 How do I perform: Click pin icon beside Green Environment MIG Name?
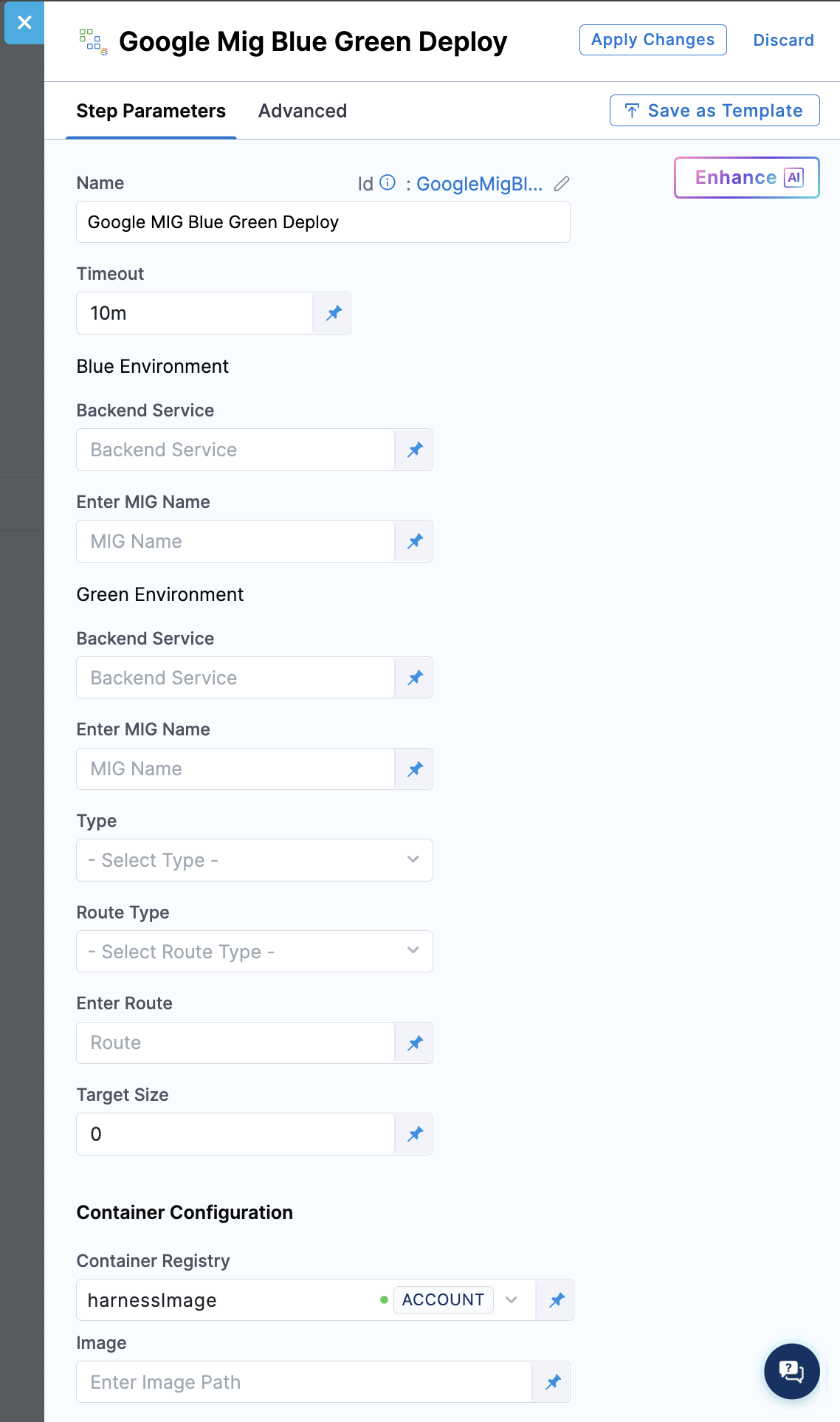[x=415, y=769]
